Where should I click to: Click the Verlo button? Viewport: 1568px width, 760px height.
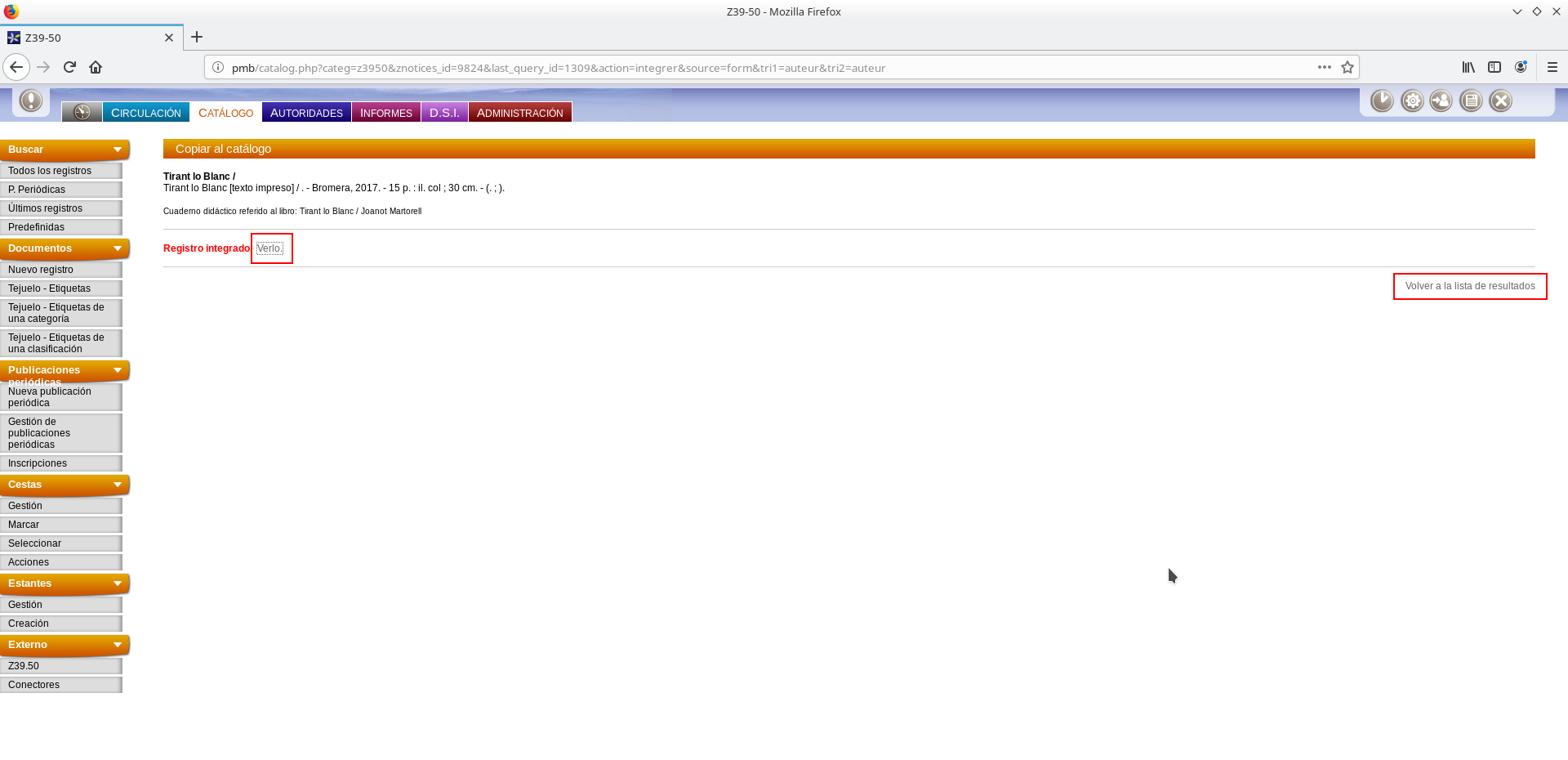click(x=269, y=248)
